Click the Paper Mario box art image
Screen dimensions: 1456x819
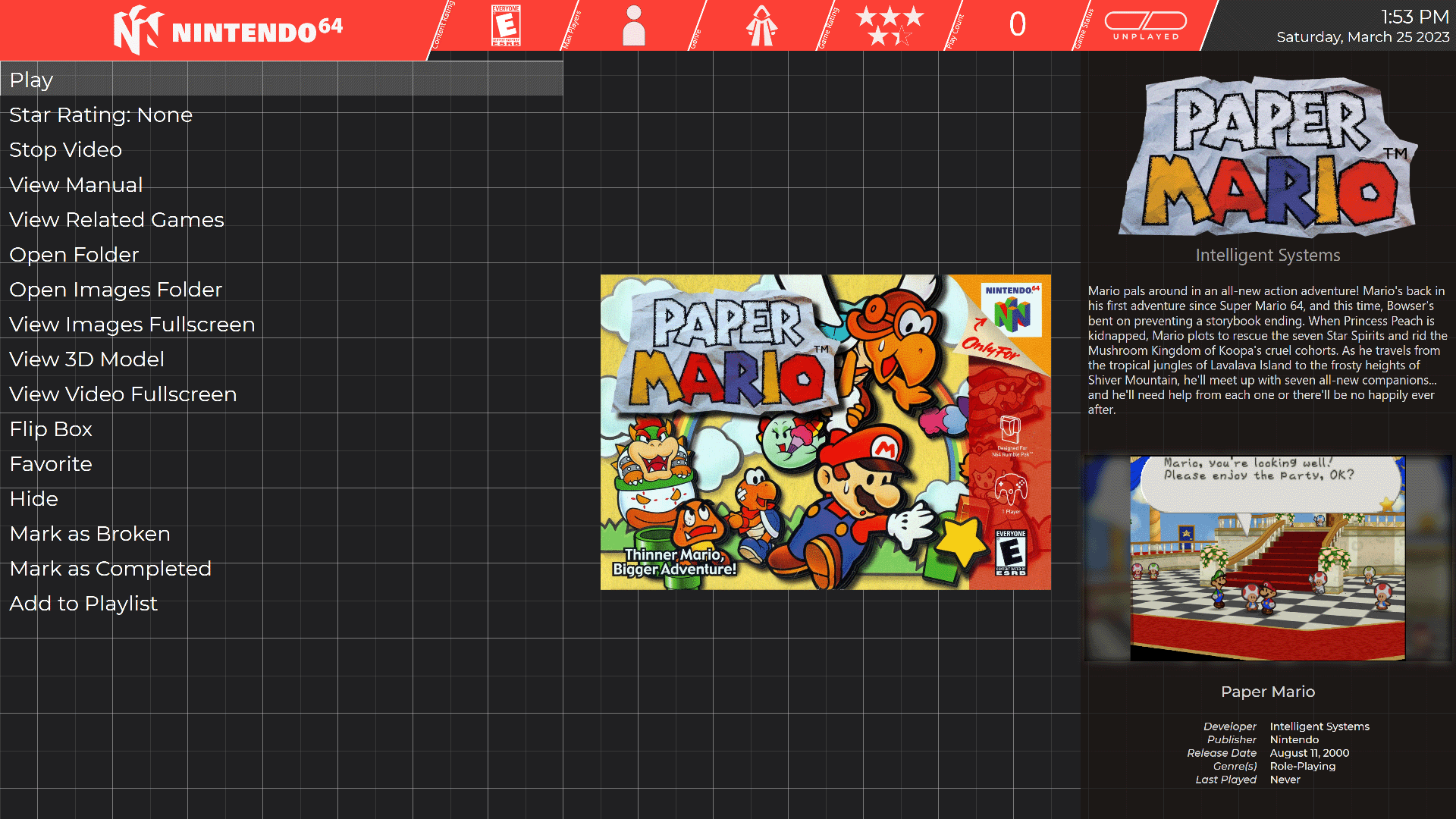click(x=825, y=432)
